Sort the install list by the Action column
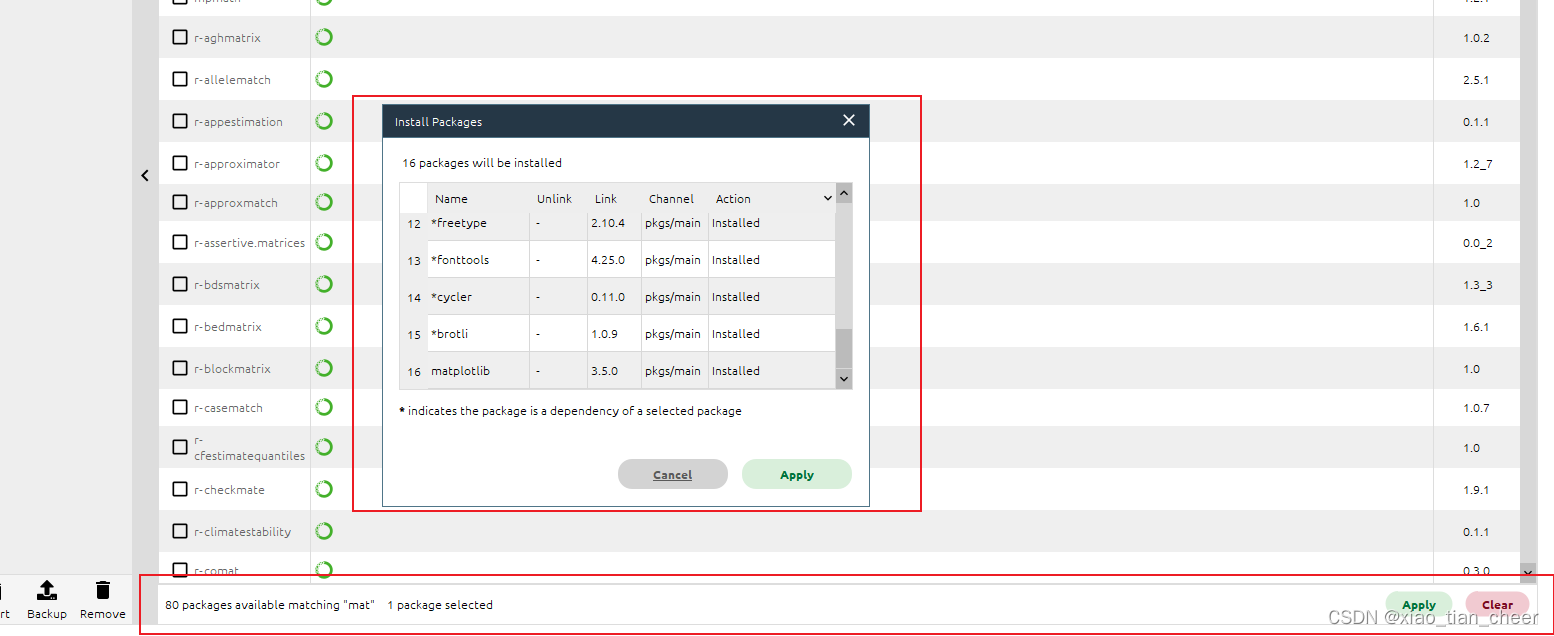1554x636 pixels. (733, 198)
